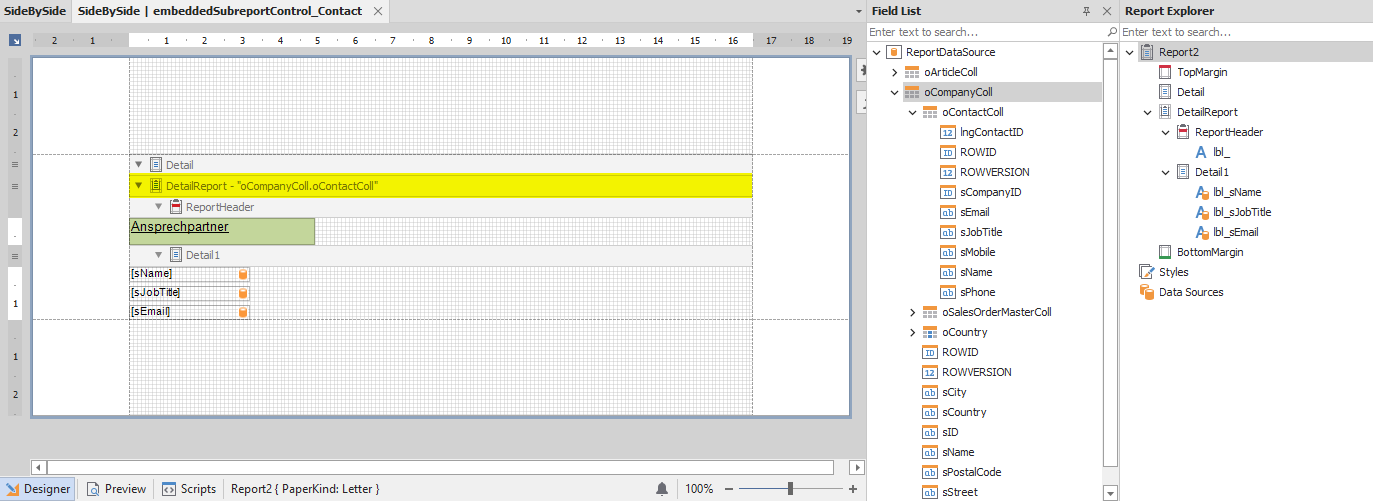This screenshot has width=1373, height=501.
Task: Click the zoom in plus button
Action: point(852,489)
